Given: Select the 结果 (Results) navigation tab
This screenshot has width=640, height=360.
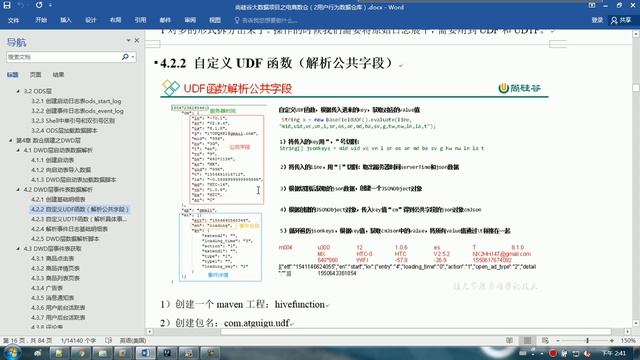Looking at the screenshot, I should (x=58, y=75).
